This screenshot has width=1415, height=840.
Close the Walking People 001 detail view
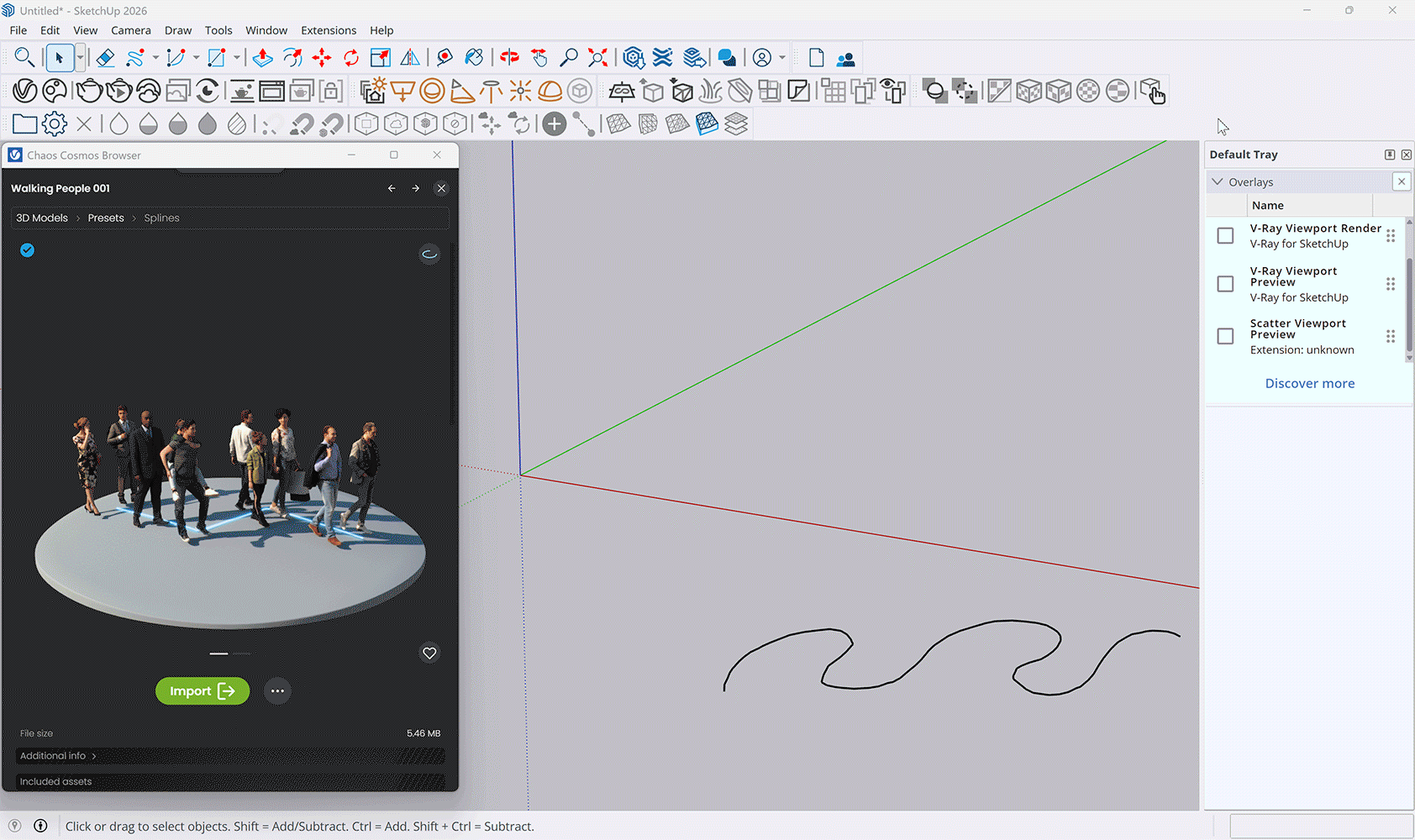click(x=441, y=188)
